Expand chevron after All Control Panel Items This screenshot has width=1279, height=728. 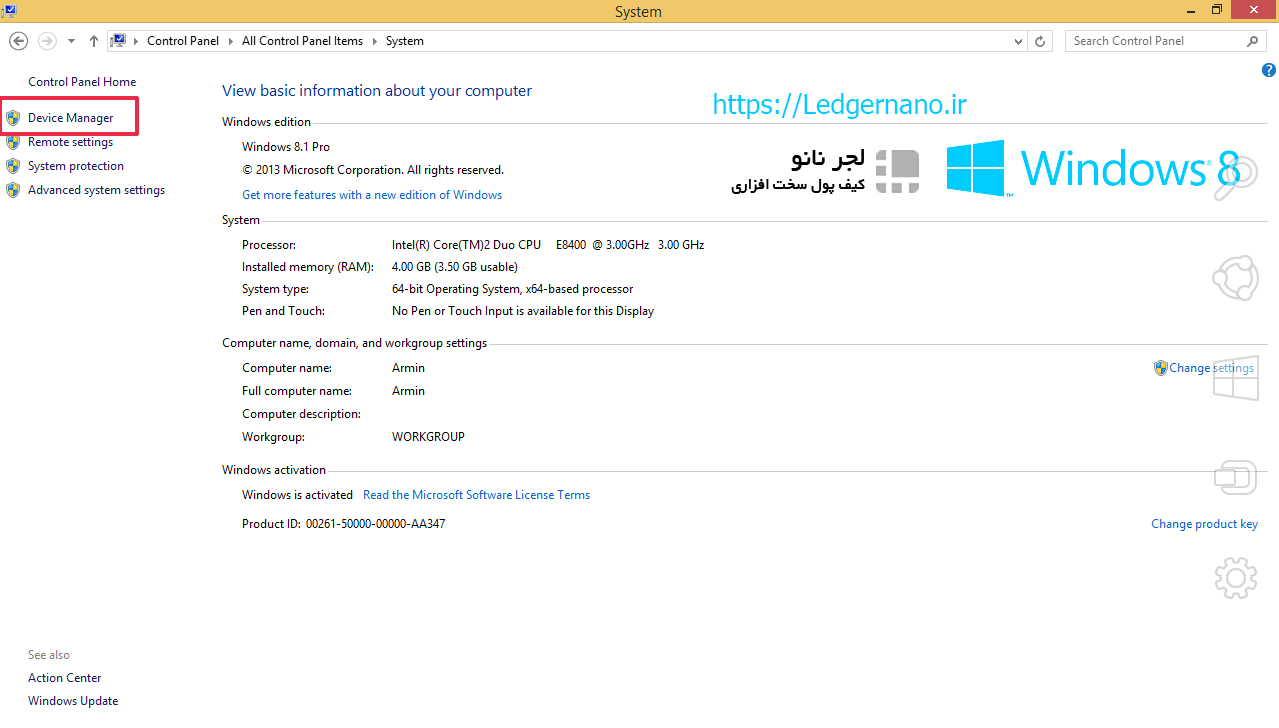(375, 41)
